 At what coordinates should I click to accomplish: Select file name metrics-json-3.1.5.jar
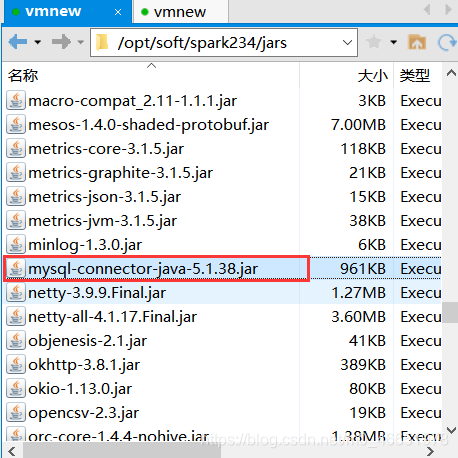105,197
